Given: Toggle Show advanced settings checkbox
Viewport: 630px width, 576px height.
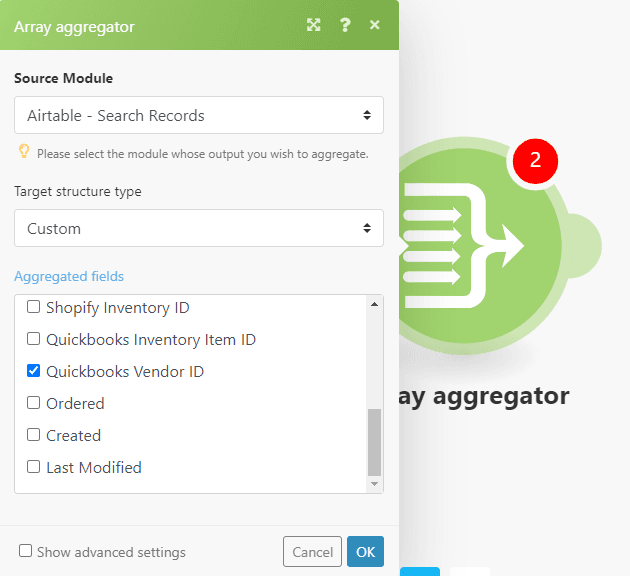Looking at the screenshot, I should (x=26, y=551).
